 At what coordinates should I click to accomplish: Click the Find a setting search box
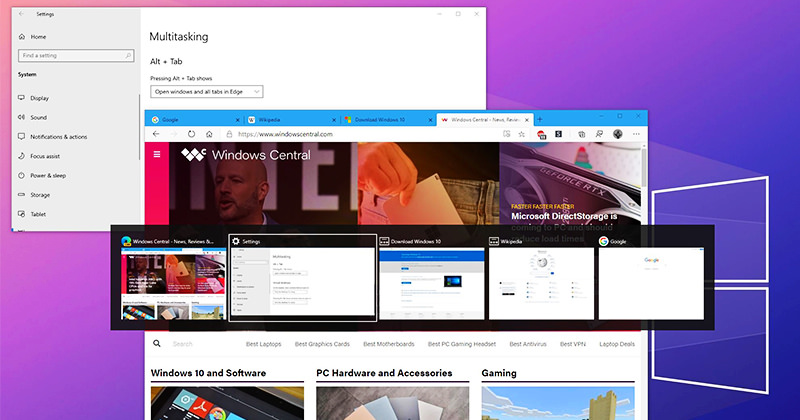point(76,56)
